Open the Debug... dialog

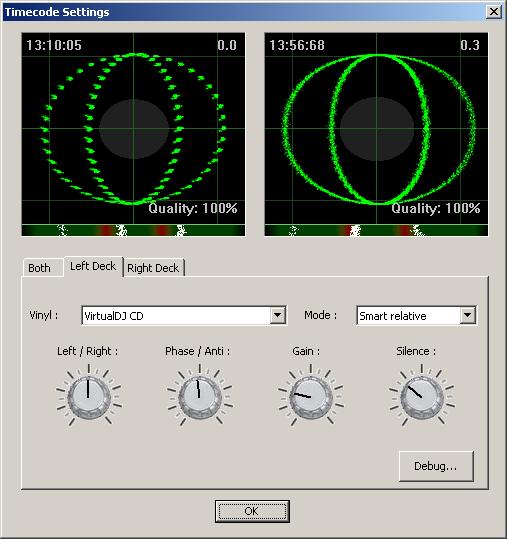coord(436,466)
